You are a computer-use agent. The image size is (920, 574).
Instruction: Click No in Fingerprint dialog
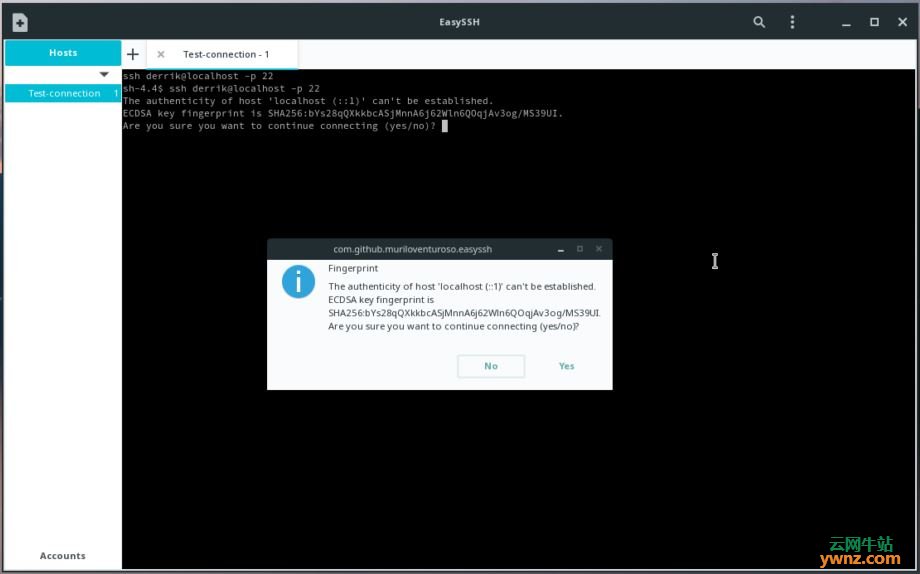coord(491,366)
